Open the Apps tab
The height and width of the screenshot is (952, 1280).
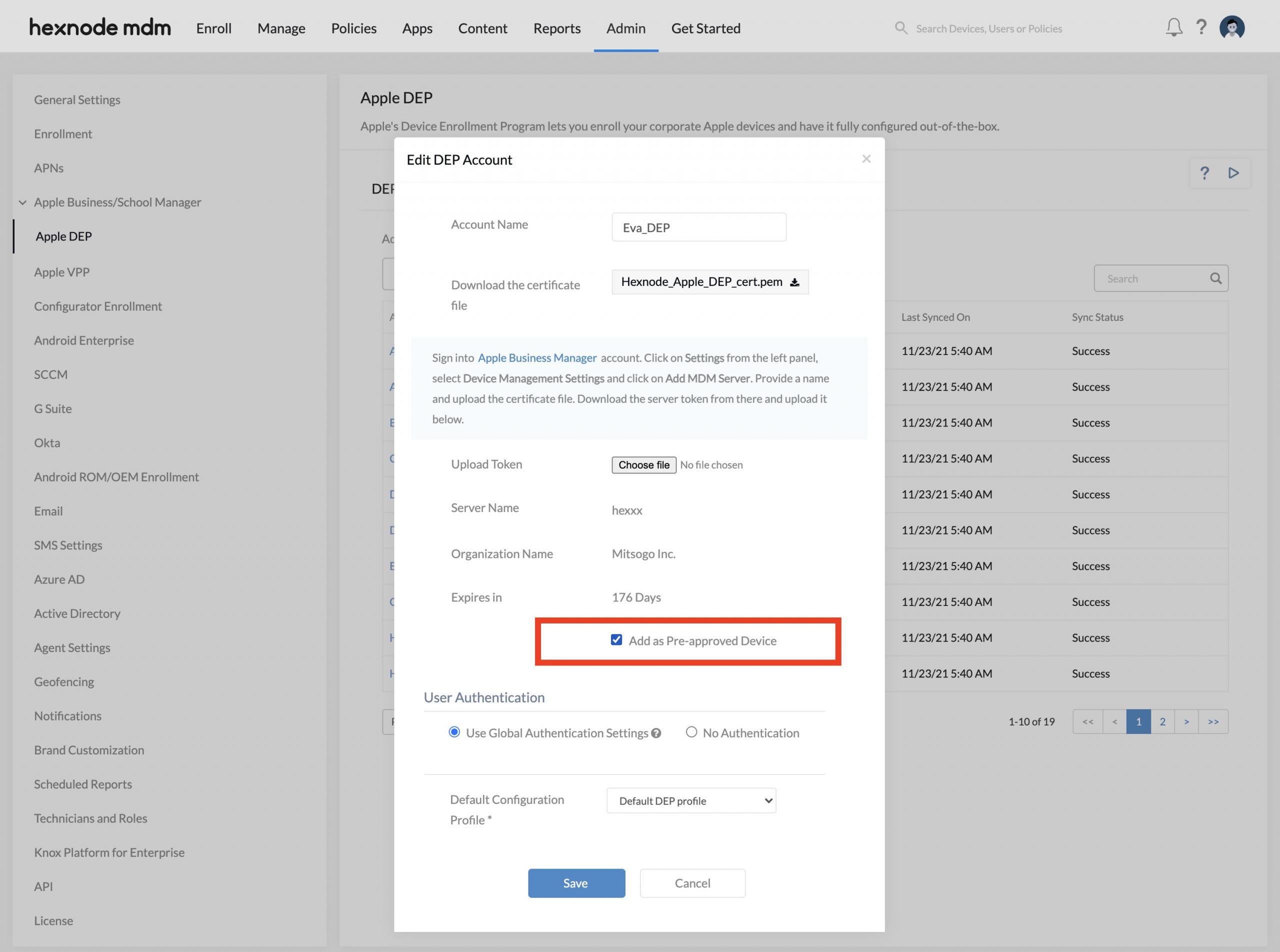click(x=417, y=28)
